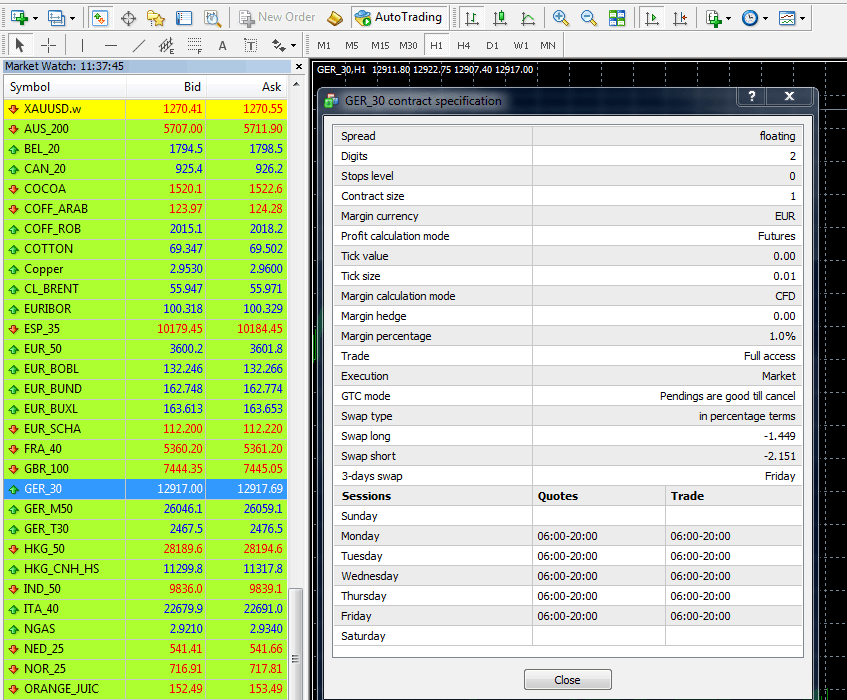Click the Market Watch scrollbar thumb
Image resolution: width=847 pixels, height=700 pixels.
[295, 643]
